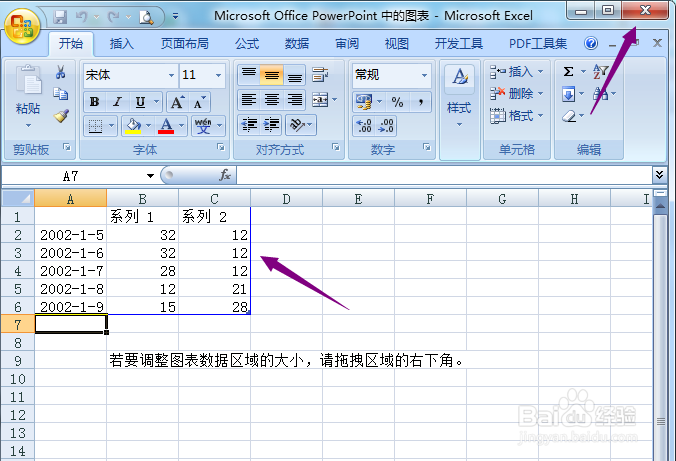Insert function with fx button
The height and width of the screenshot is (461, 676).
point(225,175)
